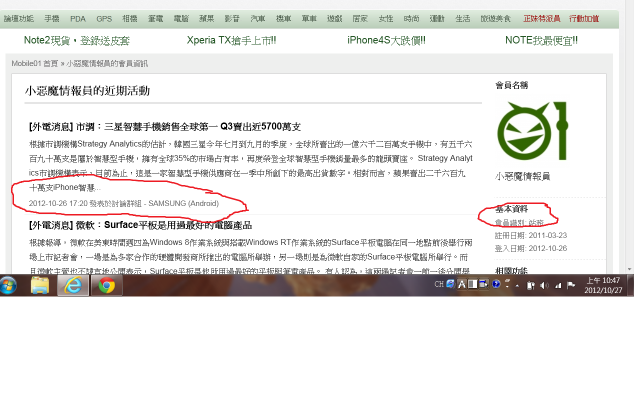
Task: Click the 註冊日期: 2011-03-23 text
Action: pos(531,236)
